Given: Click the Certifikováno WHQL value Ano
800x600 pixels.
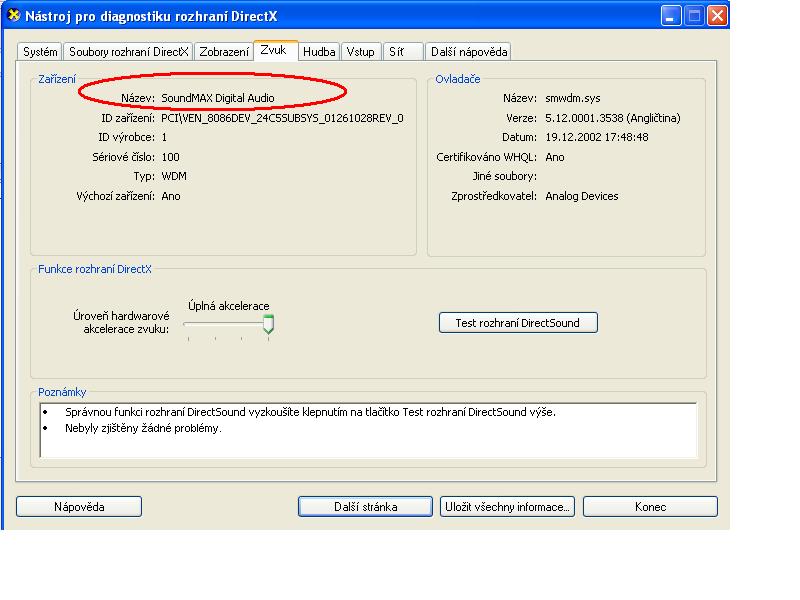Looking at the screenshot, I should pyautogui.click(x=555, y=157).
